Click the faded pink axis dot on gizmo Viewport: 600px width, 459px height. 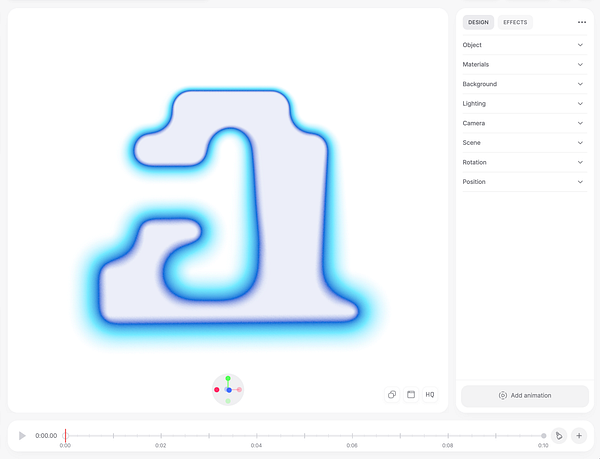[x=239, y=390]
